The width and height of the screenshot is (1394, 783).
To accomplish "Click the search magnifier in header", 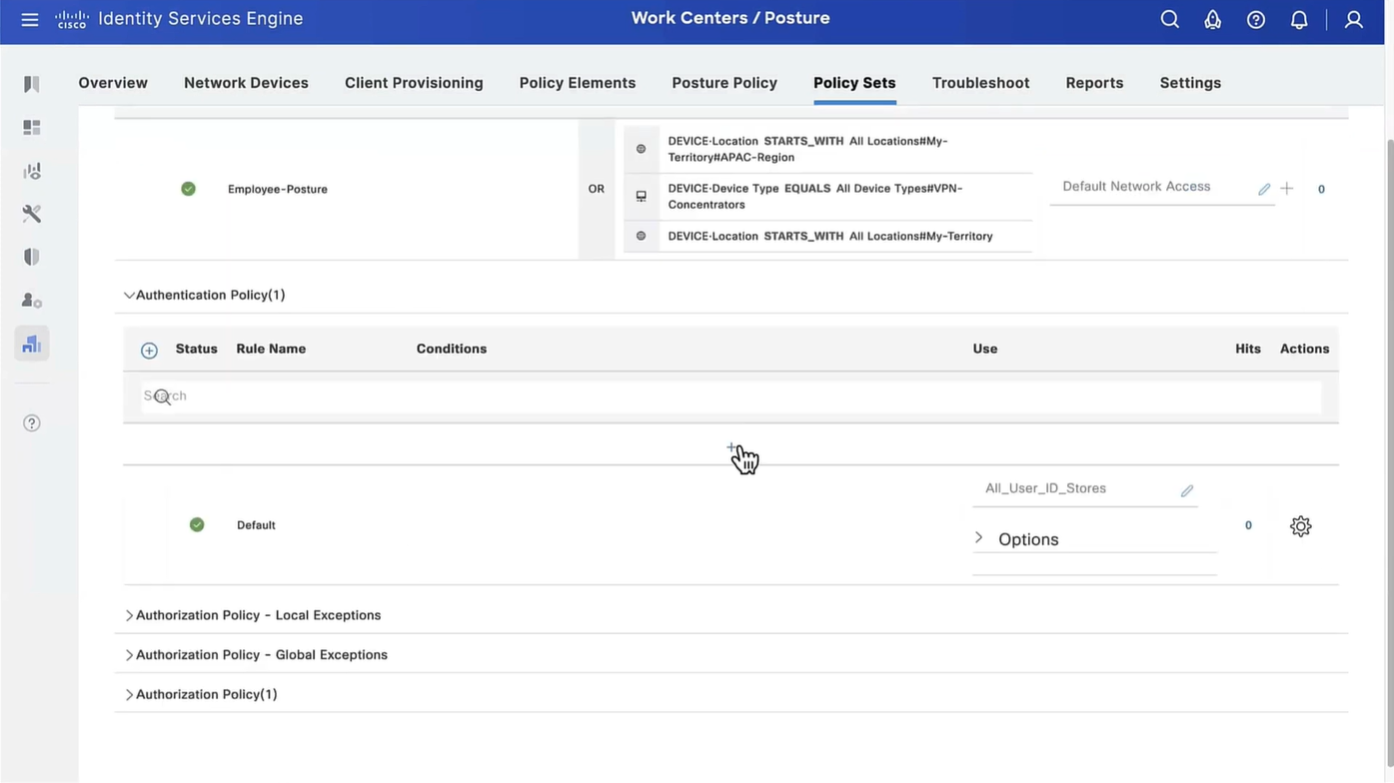I will (x=1169, y=20).
